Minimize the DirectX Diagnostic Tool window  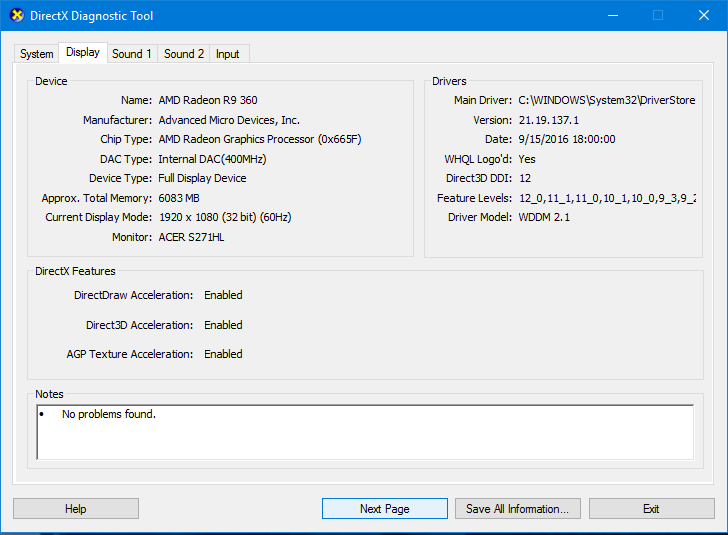click(x=613, y=15)
